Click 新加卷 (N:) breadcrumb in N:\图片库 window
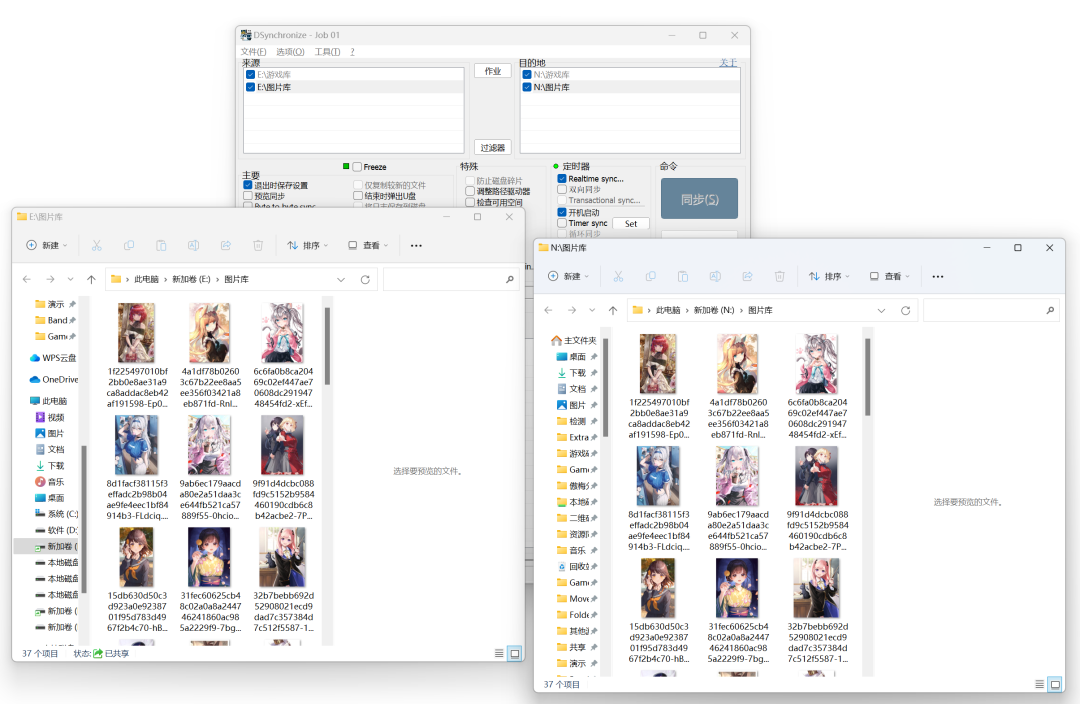Image resolution: width=1080 pixels, height=704 pixels. (714, 310)
